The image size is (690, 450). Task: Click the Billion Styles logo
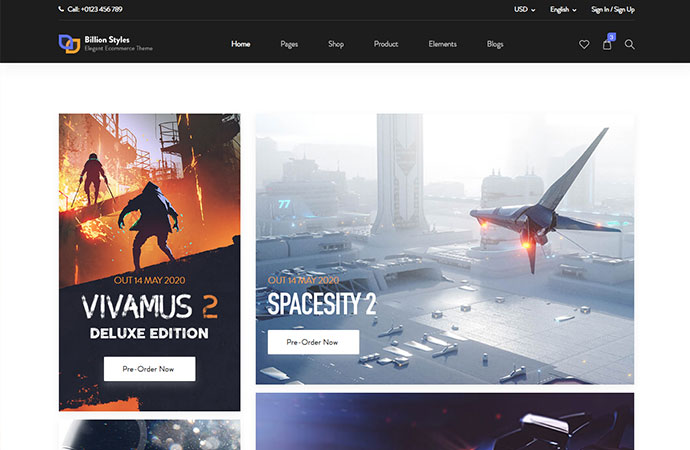coord(106,44)
